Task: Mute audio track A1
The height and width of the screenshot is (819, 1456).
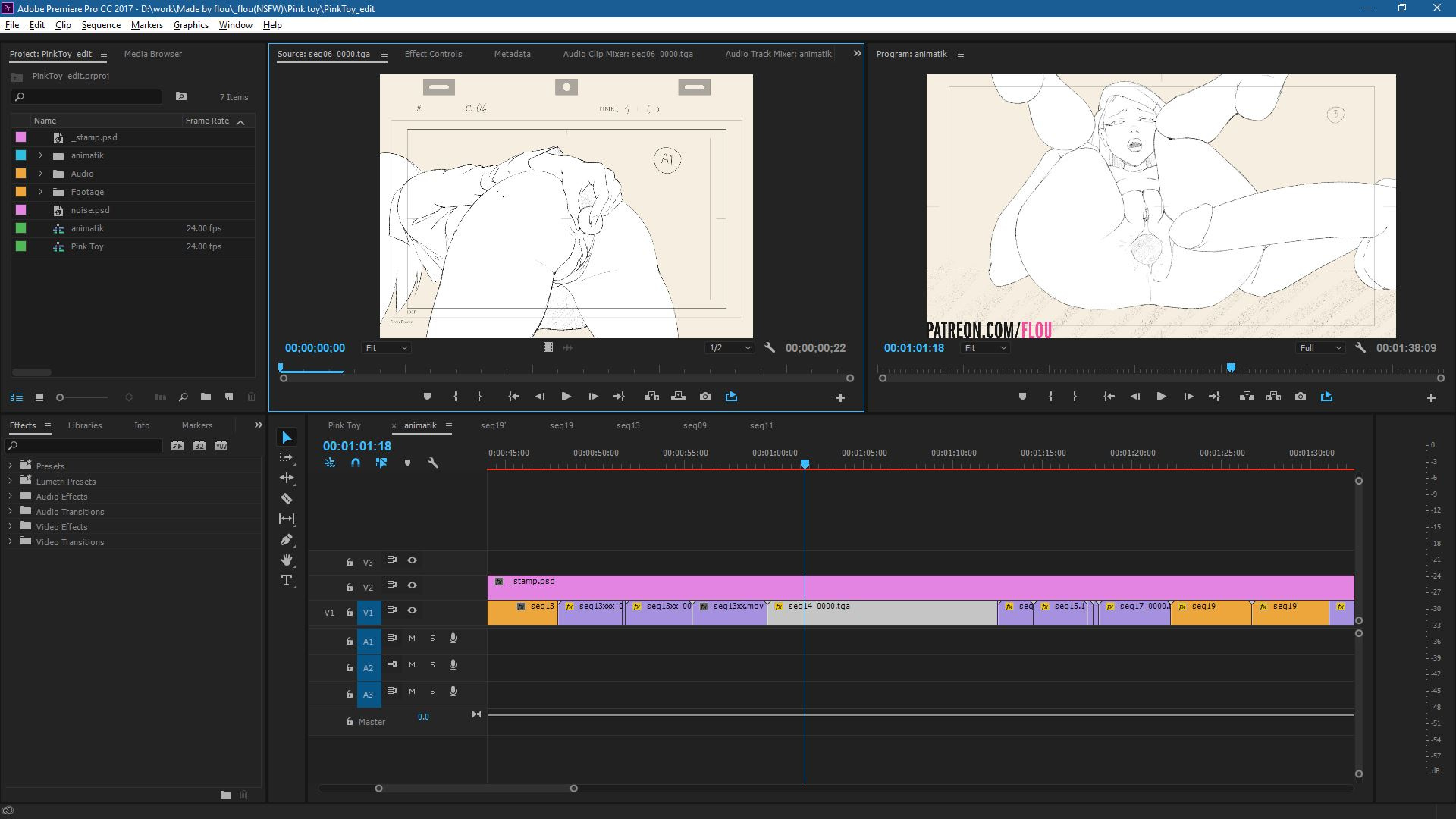Action: coord(412,639)
